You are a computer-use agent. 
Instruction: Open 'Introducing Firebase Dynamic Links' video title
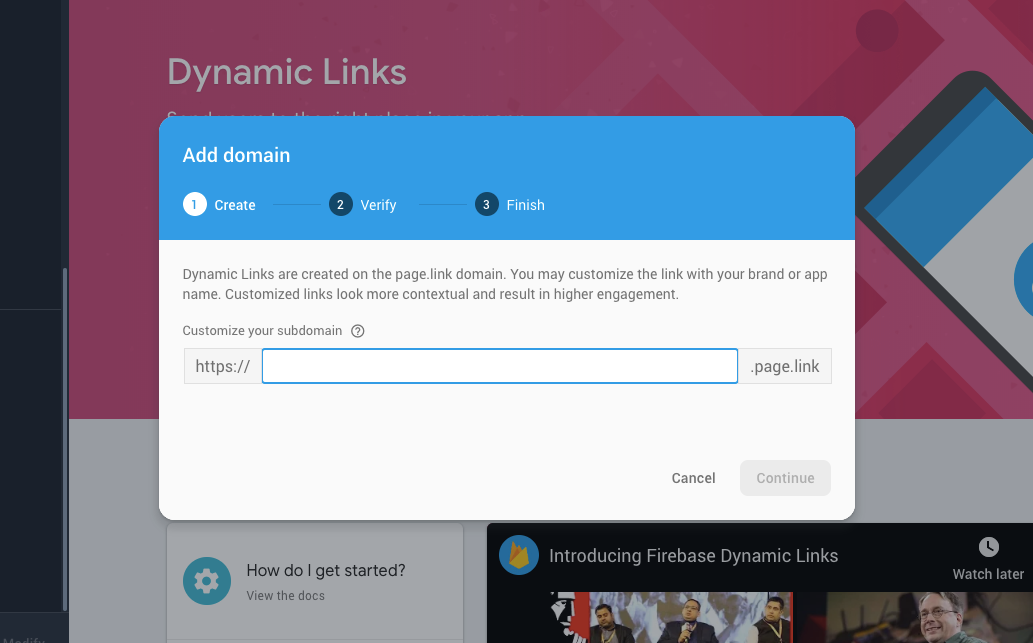[x=693, y=556]
